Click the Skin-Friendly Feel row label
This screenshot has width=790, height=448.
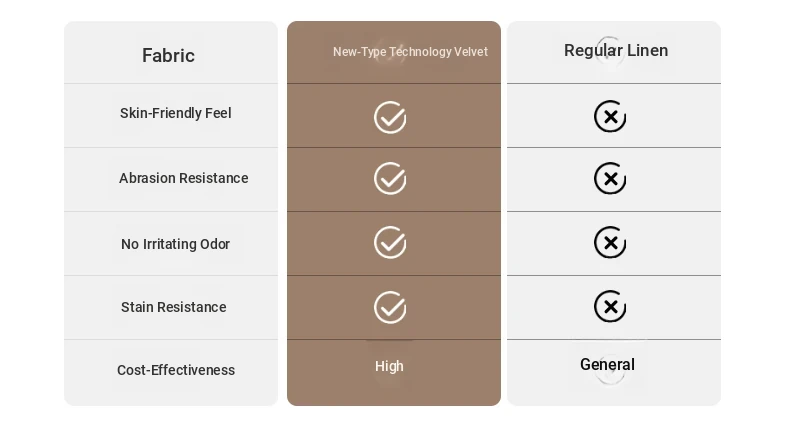[175, 113]
